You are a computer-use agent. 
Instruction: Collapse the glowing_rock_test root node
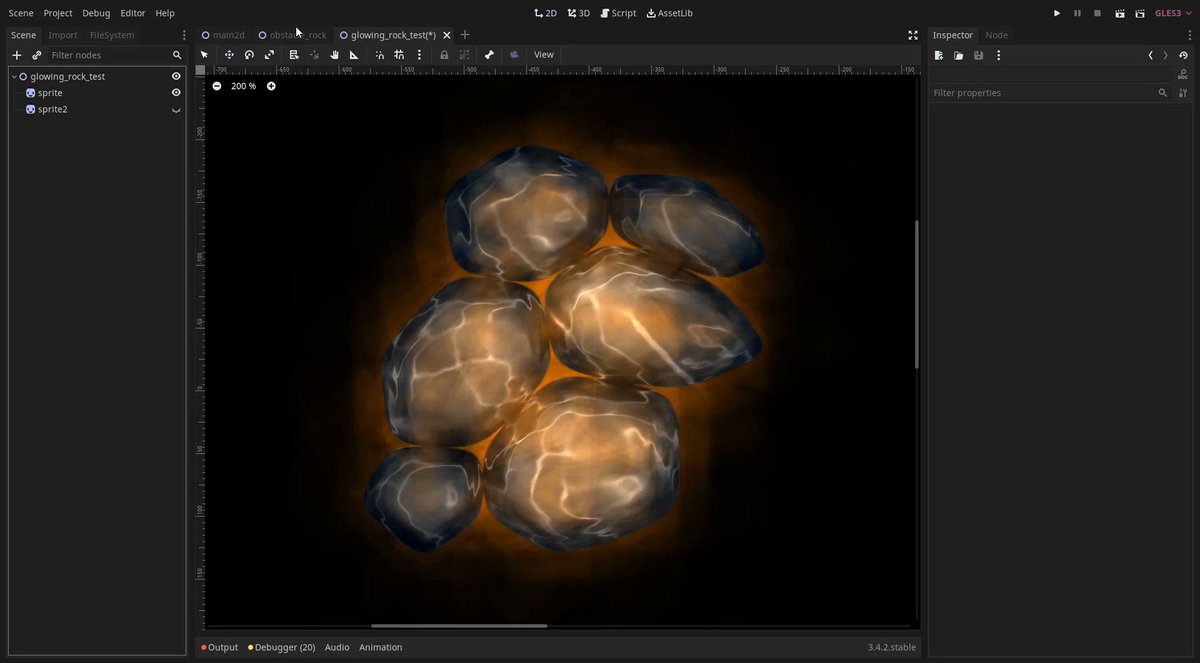[14, 76]
